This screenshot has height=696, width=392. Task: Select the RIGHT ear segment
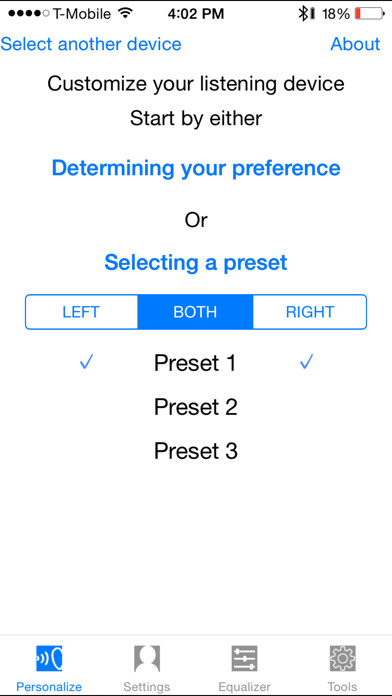click(310, 312)
